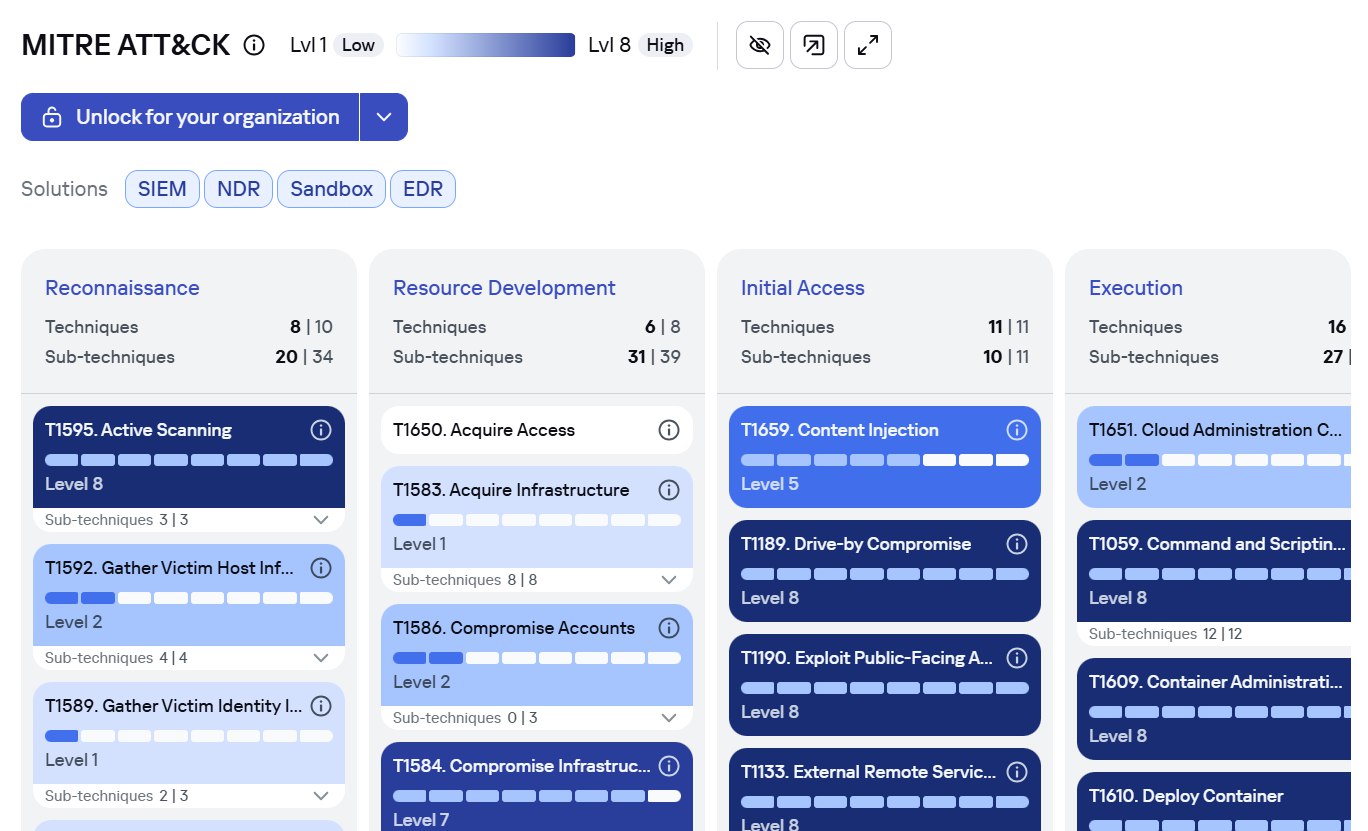Image resolution: width=1368 pixels, height=831 pixels.
Task: Open the matrix in a new window icon
Action: (x=814, y=45)
